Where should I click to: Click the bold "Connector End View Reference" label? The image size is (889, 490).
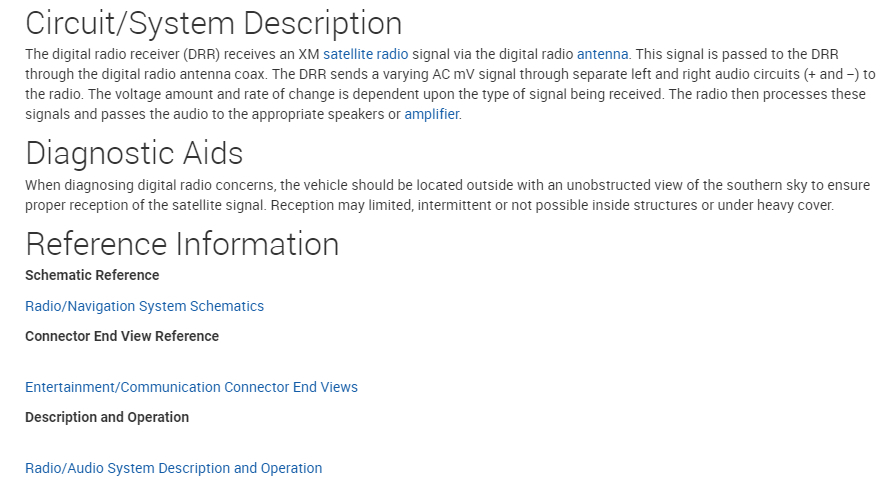[122, 336]
